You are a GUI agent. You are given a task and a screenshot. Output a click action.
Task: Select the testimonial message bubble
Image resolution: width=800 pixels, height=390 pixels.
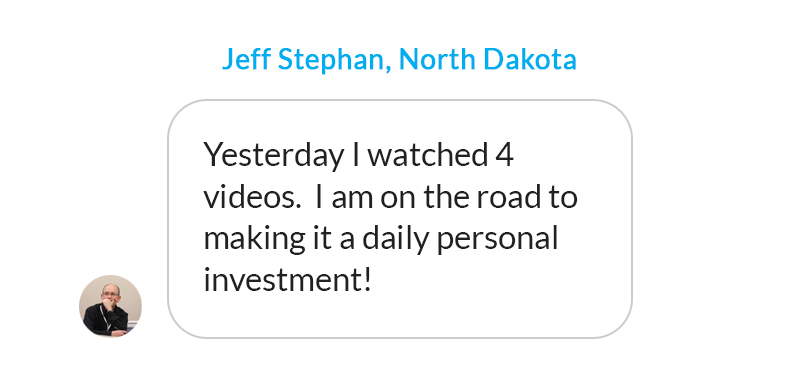[x=400, y=219]
